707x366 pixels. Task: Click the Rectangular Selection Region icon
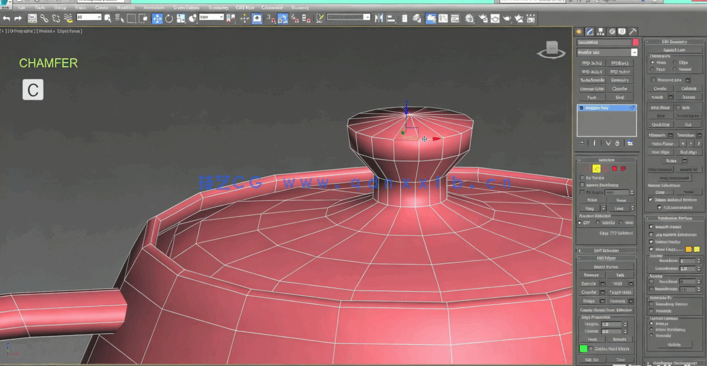131,18
